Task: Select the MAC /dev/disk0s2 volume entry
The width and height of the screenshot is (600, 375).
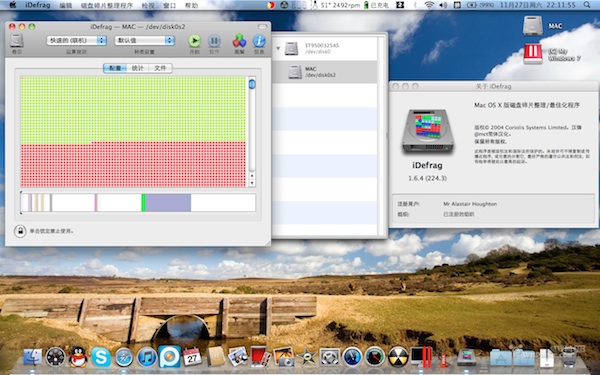Action: pos(324,72)
